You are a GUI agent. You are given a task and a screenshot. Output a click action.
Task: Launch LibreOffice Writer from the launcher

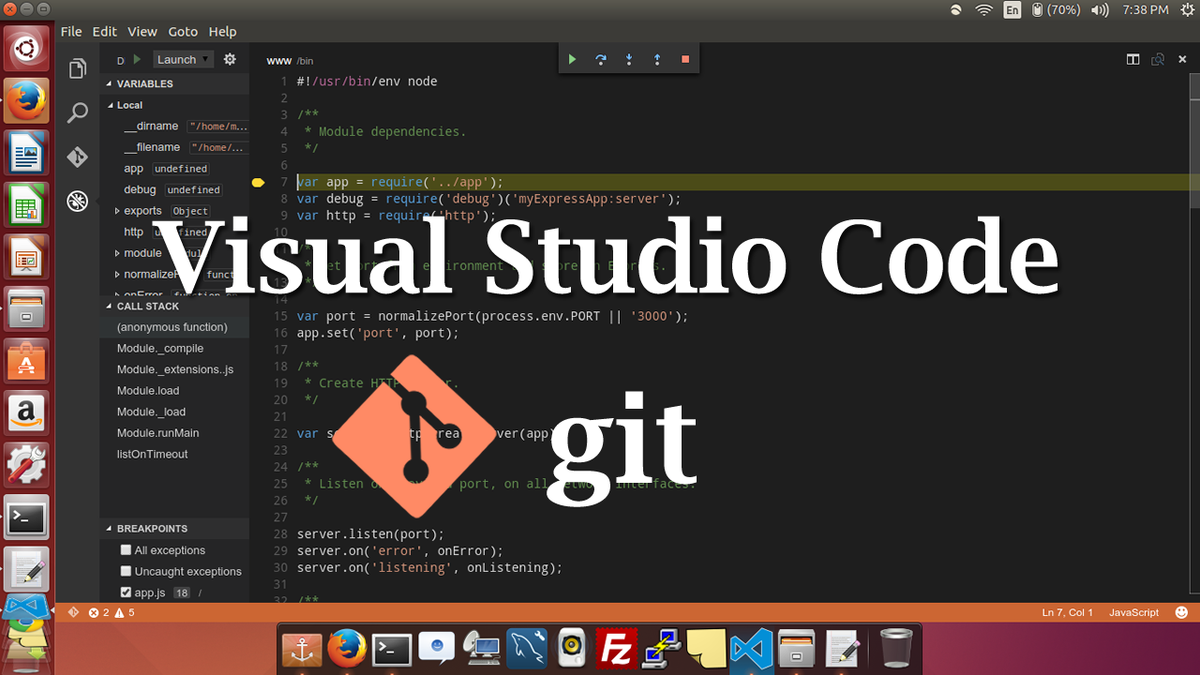tap(26, 155)
